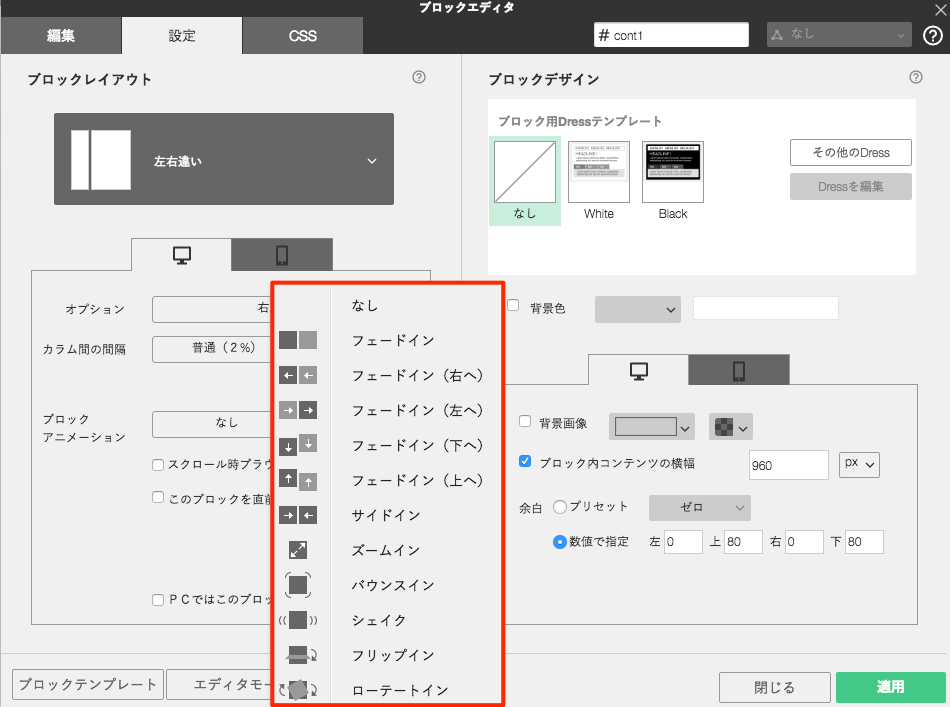Screen dimensions: 950x707
Task: Click the shake animation icon
Action: tap(297, 620)
